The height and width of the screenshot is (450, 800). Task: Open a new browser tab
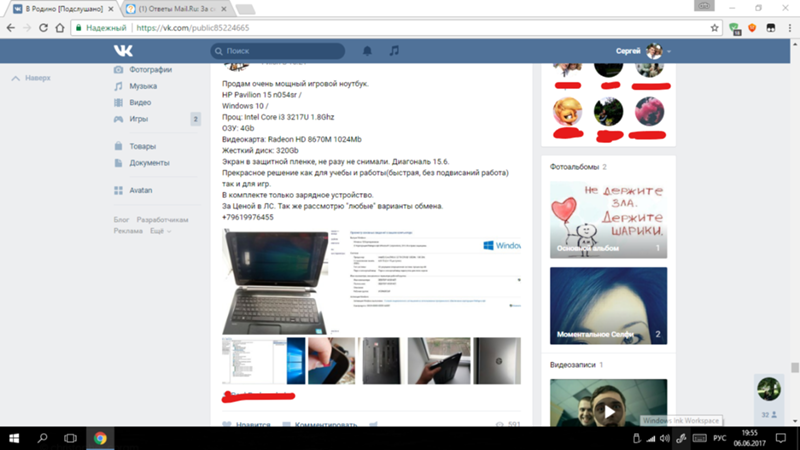[x=245, y=9]
